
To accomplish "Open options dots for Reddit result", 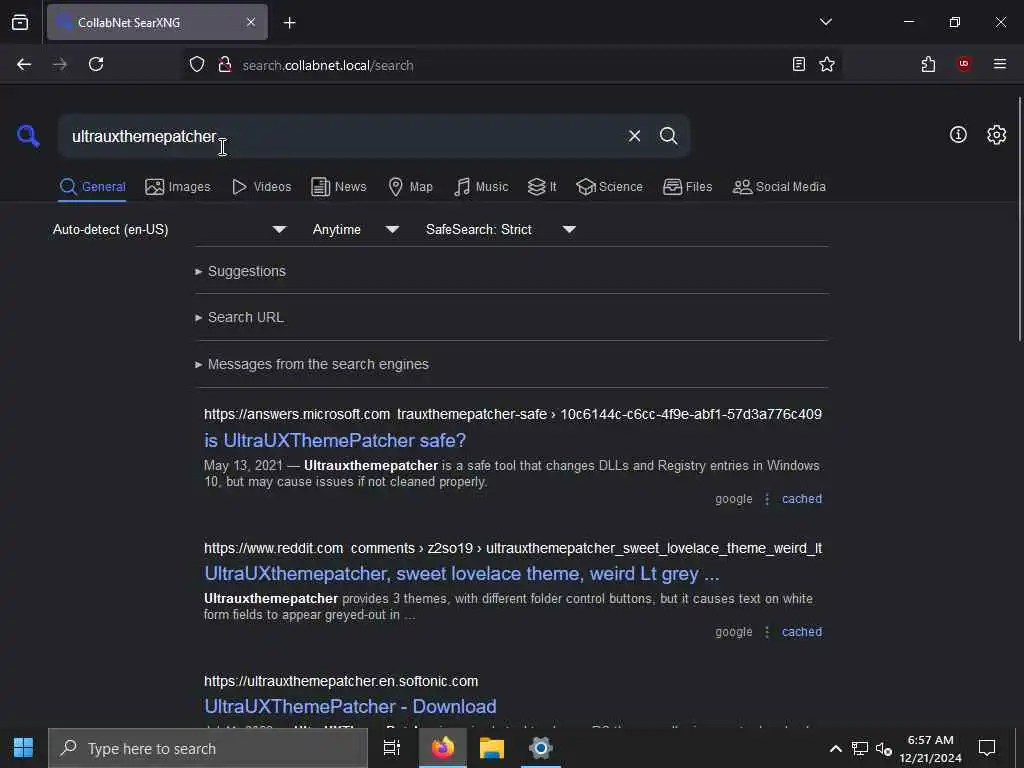I will tap(767, 632).
